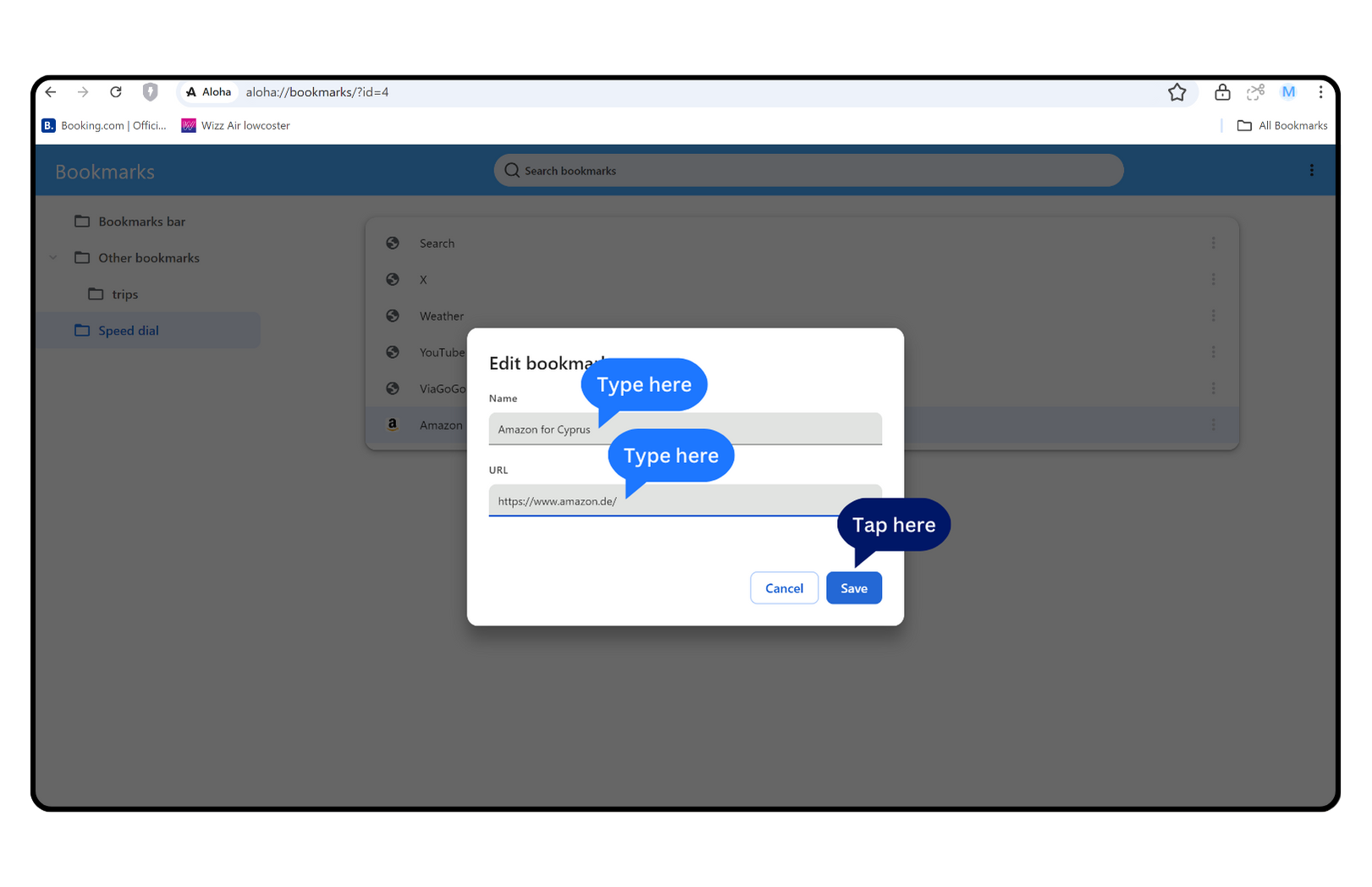Open more options for Amazon bookmark

click(1213, 426)
